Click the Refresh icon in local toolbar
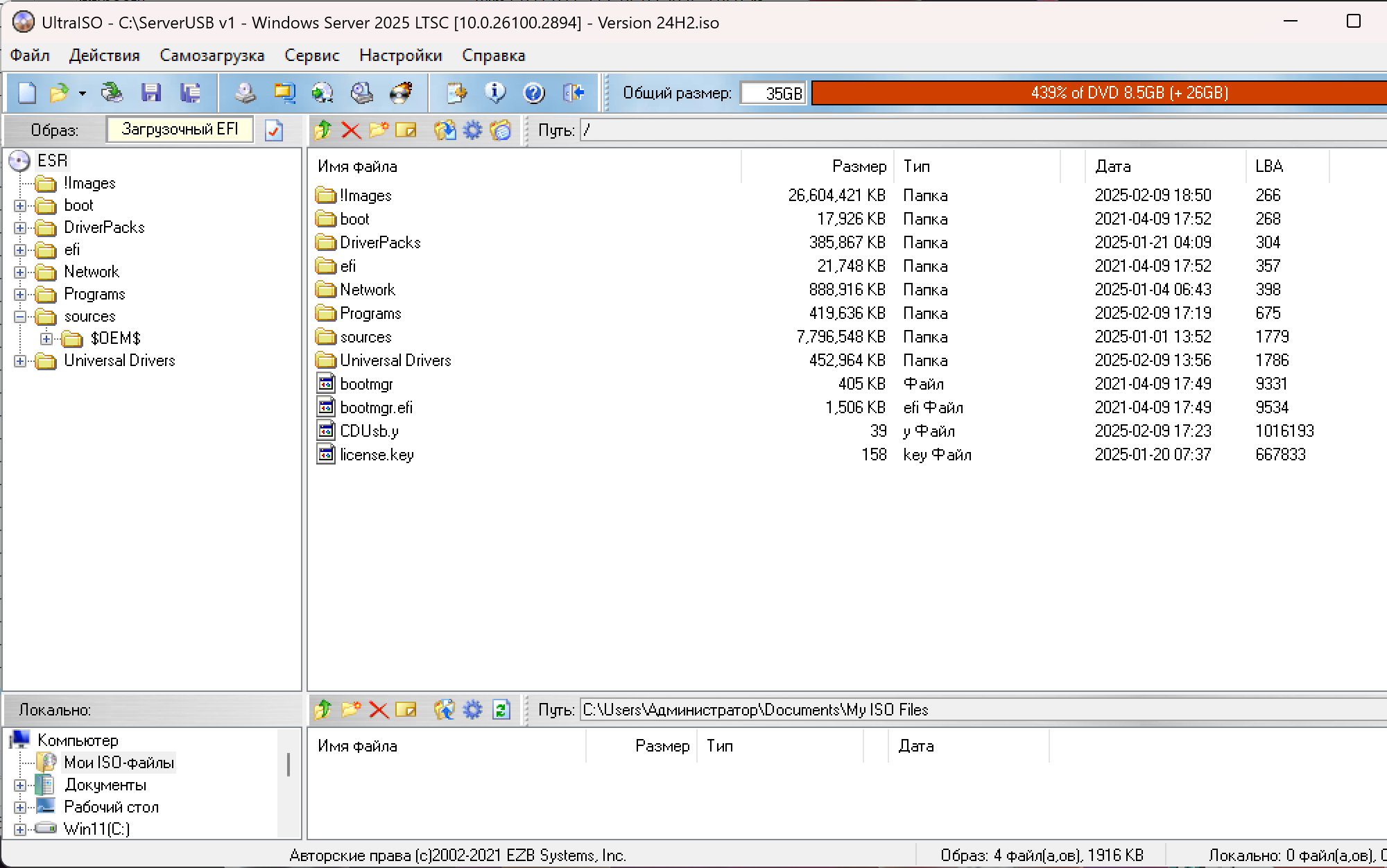The image size is (1387, 868). (x=501, y=710)
